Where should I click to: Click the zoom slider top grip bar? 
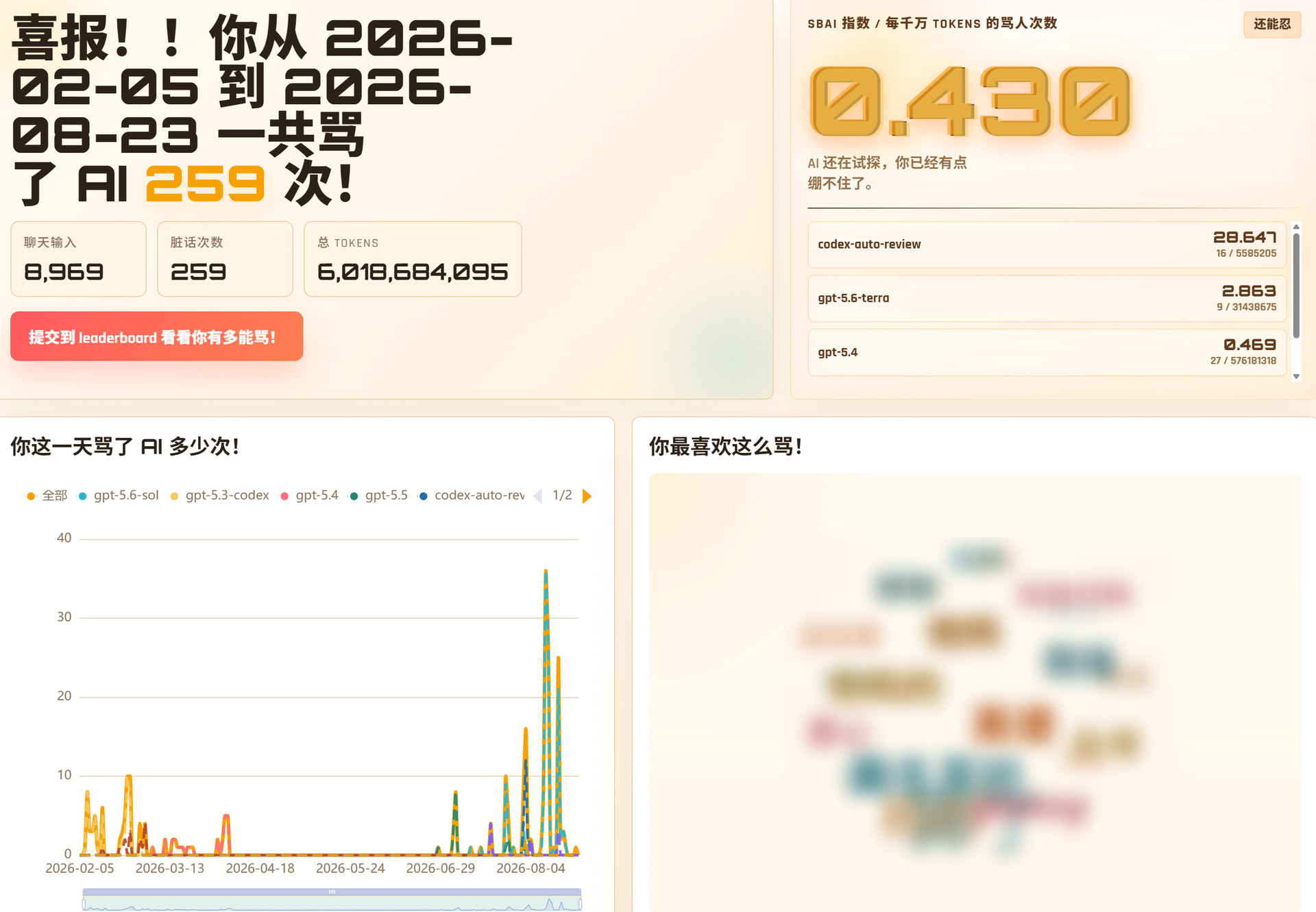[332, 891]
